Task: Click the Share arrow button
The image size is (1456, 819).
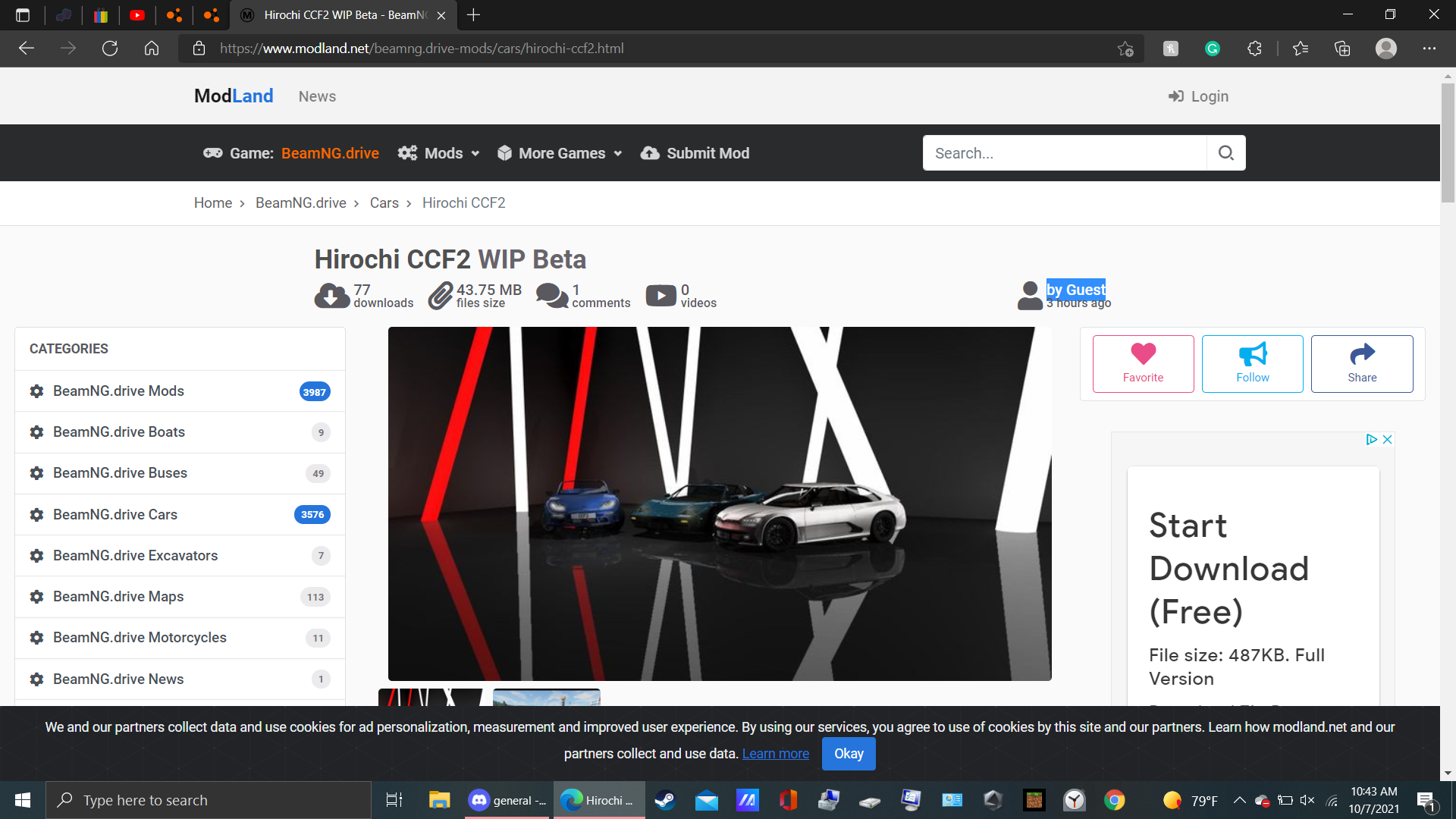Action: (x=1362, y=364)
